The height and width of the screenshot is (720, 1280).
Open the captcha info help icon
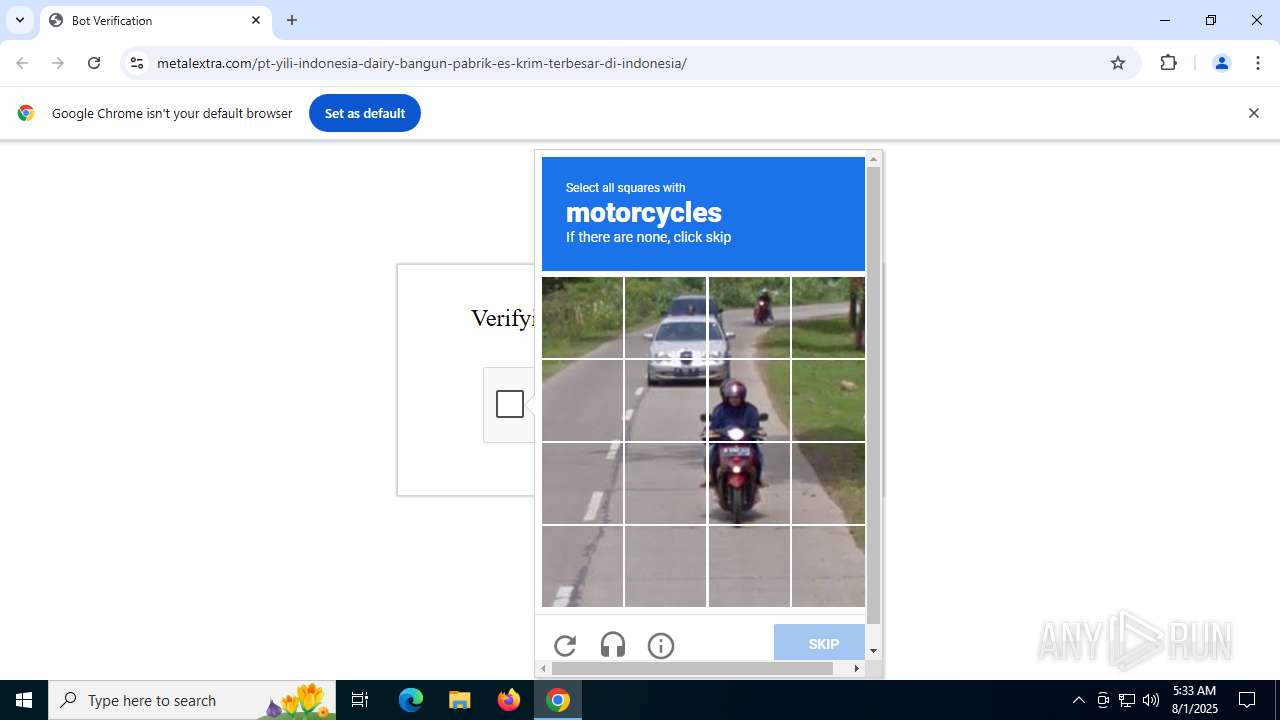661,645
